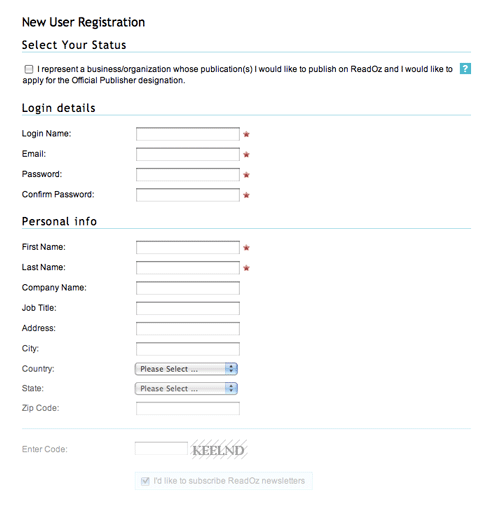Image resolution: width=480 pixels, height=506 pixels.
Task: Click the First Name text box
Action: click(x=188, y=247)
